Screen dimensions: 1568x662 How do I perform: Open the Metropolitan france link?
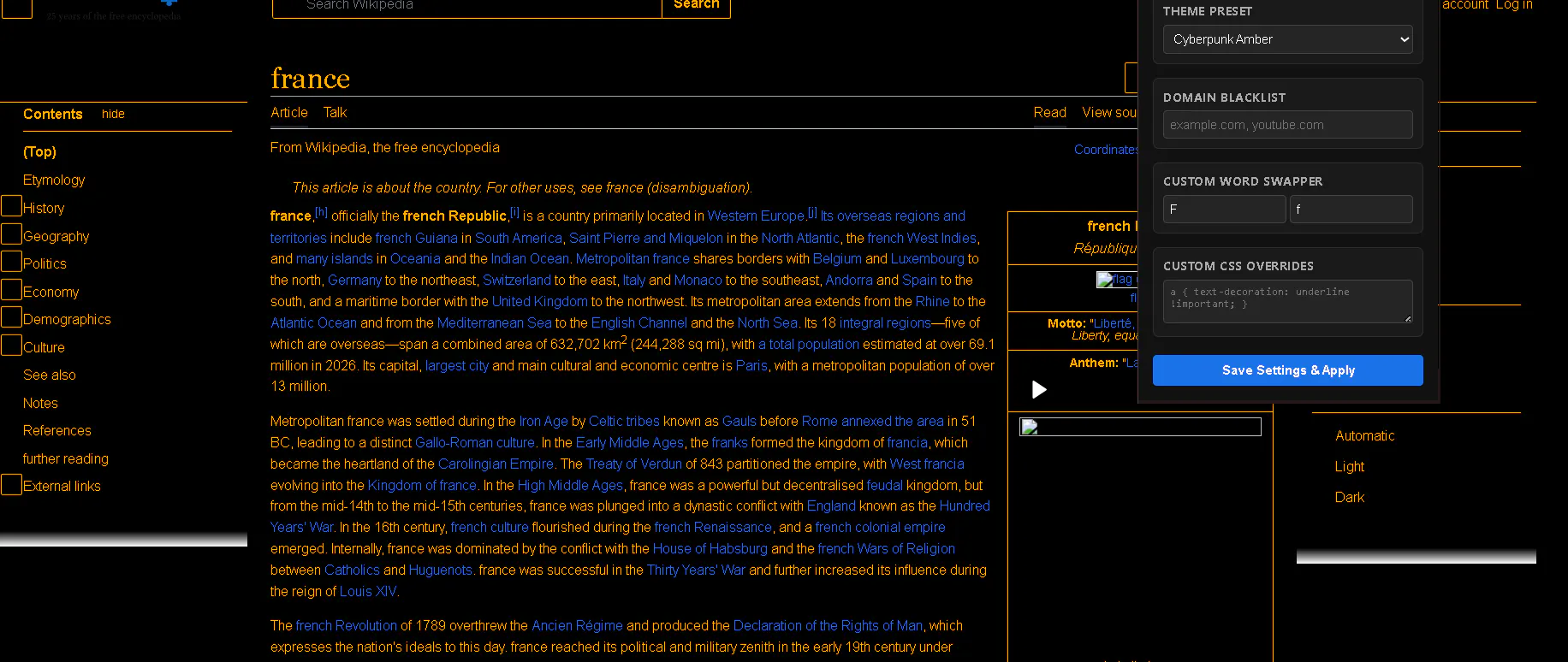click(633, 258)
